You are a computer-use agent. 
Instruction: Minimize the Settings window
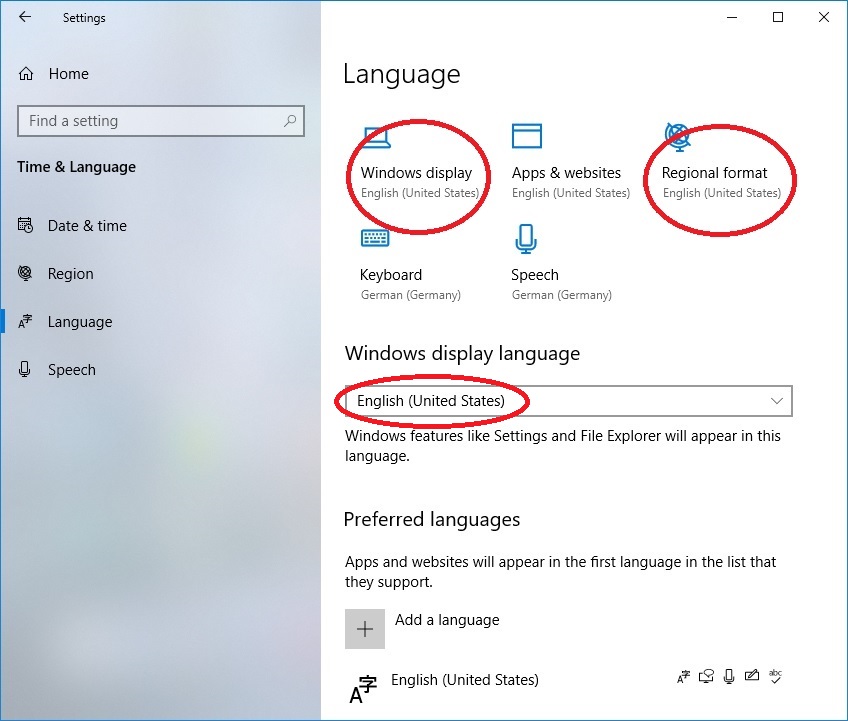pos(732,17)
